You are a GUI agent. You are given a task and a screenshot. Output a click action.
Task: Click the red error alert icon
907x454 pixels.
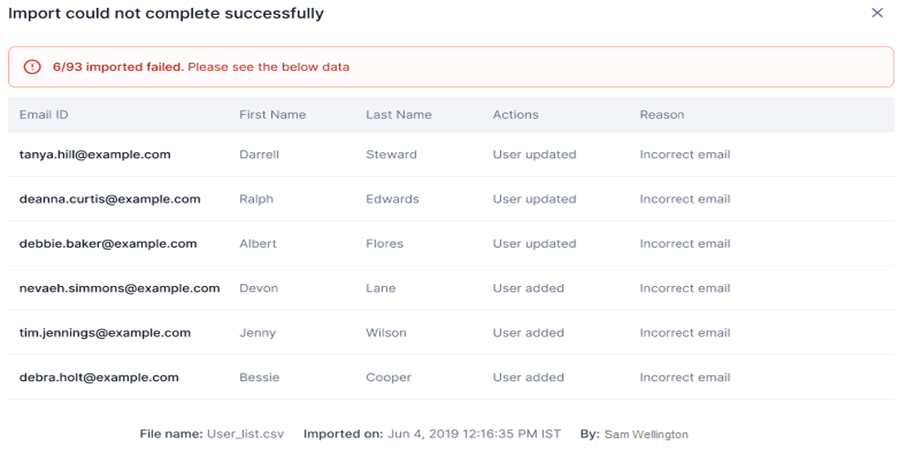point(32,67)
